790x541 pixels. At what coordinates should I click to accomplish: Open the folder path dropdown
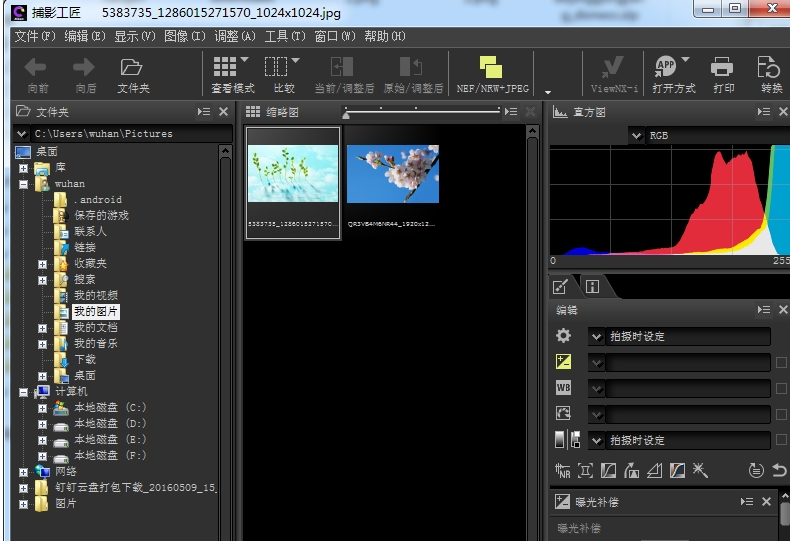22,133
